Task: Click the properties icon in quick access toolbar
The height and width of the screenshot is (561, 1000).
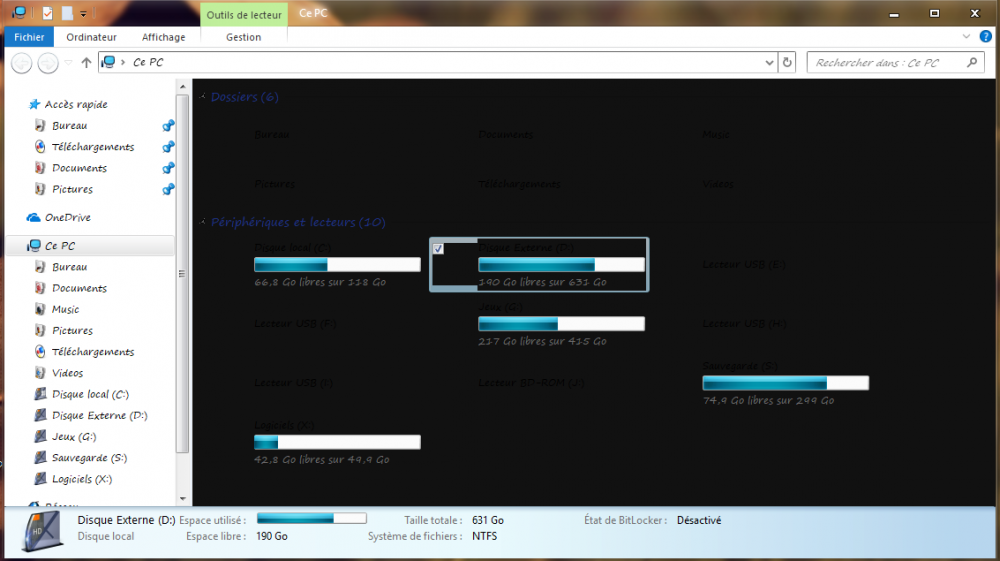Action: click(x=47, y=13)
